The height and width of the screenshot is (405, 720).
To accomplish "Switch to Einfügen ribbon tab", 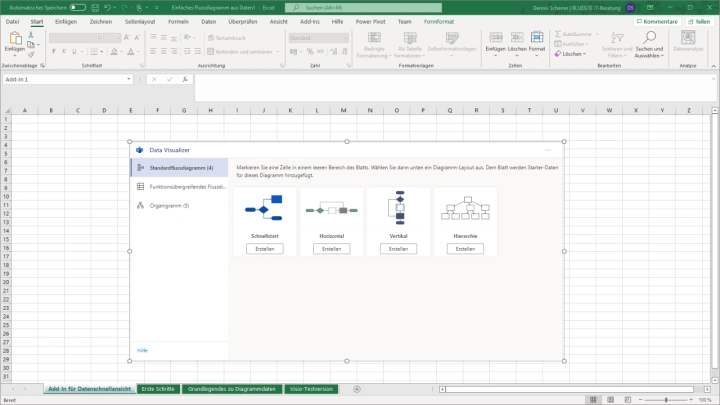I will pyautogui.click(x=66, y=22).
